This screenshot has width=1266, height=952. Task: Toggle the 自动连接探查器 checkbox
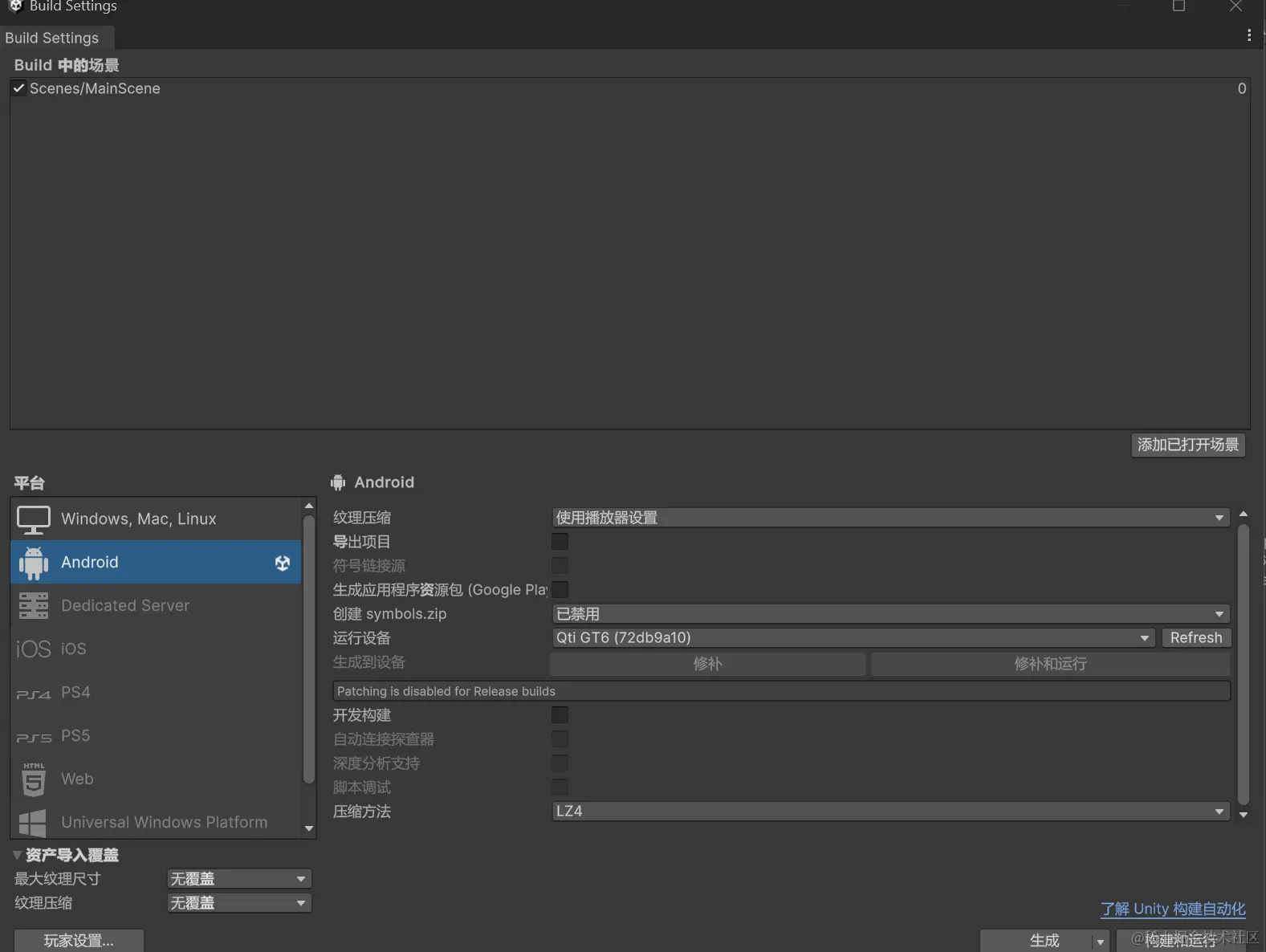click(x=560, y=739)
